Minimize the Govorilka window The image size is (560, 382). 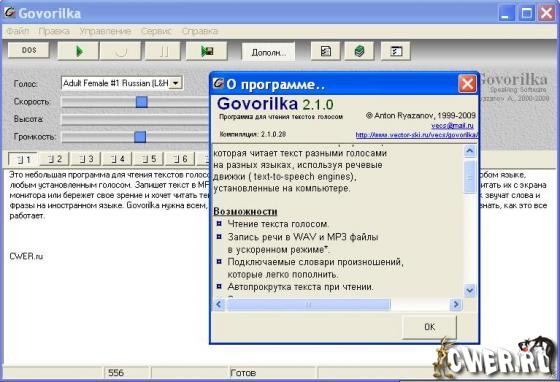(x=506, y=14)
